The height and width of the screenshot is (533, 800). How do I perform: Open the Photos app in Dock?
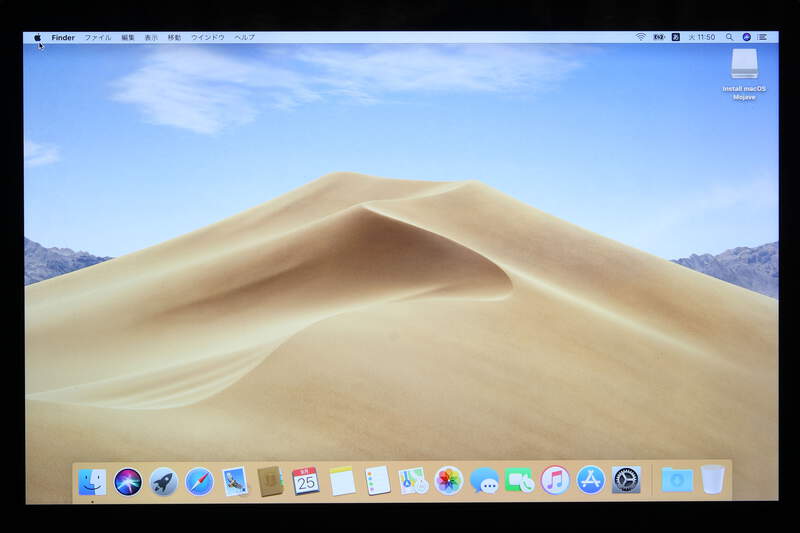point(449,480)
